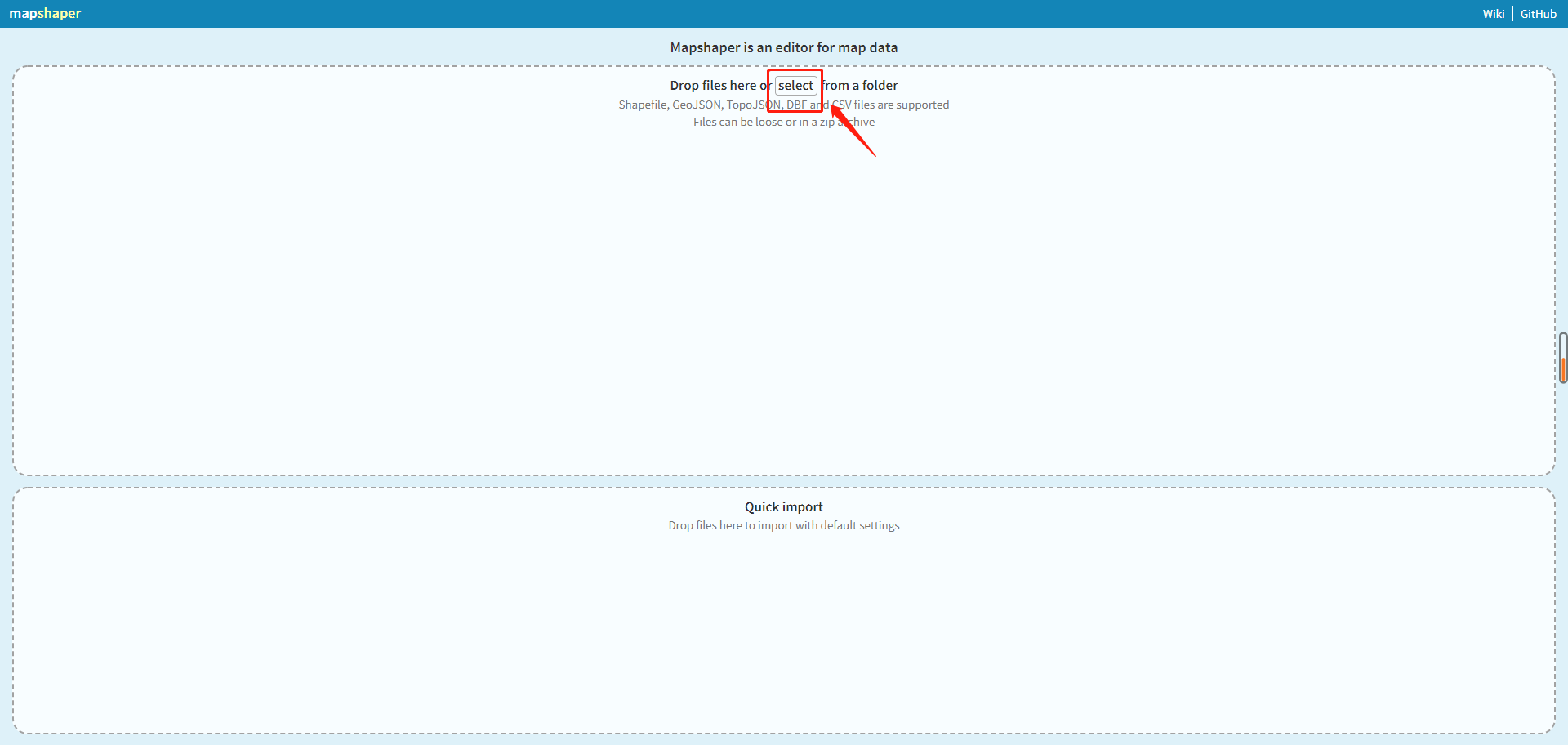
Task: Open the GitHub link
Action: 1538,14
